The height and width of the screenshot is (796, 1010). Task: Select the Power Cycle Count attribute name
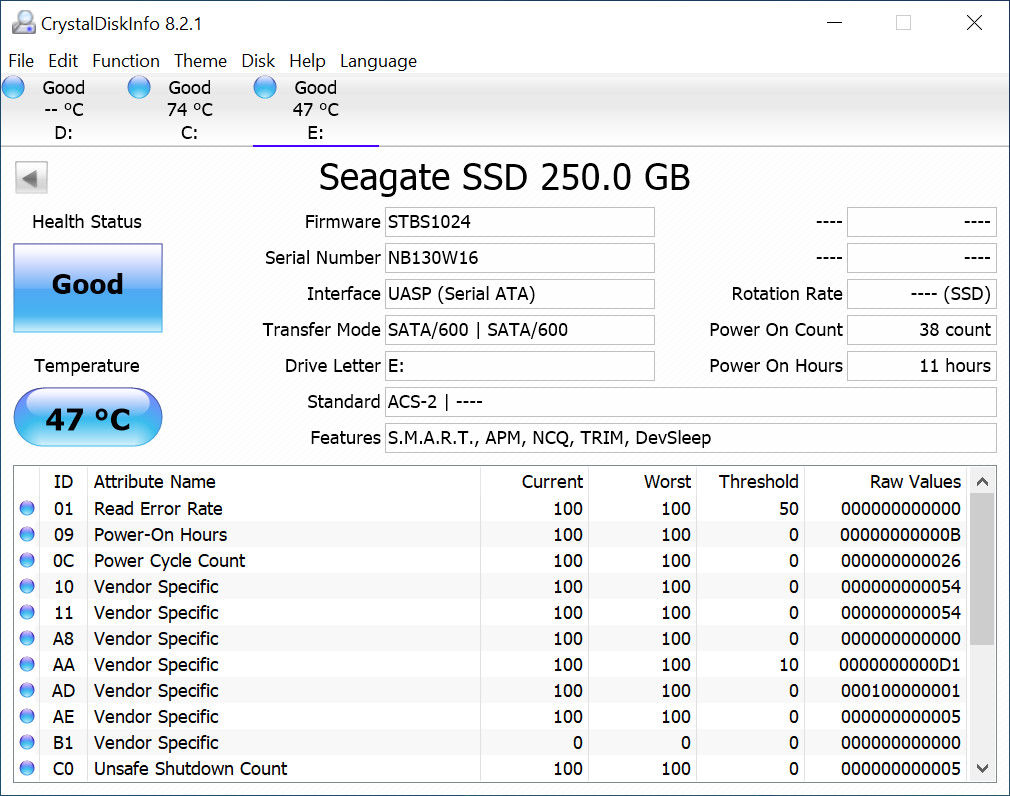(169, 561)
